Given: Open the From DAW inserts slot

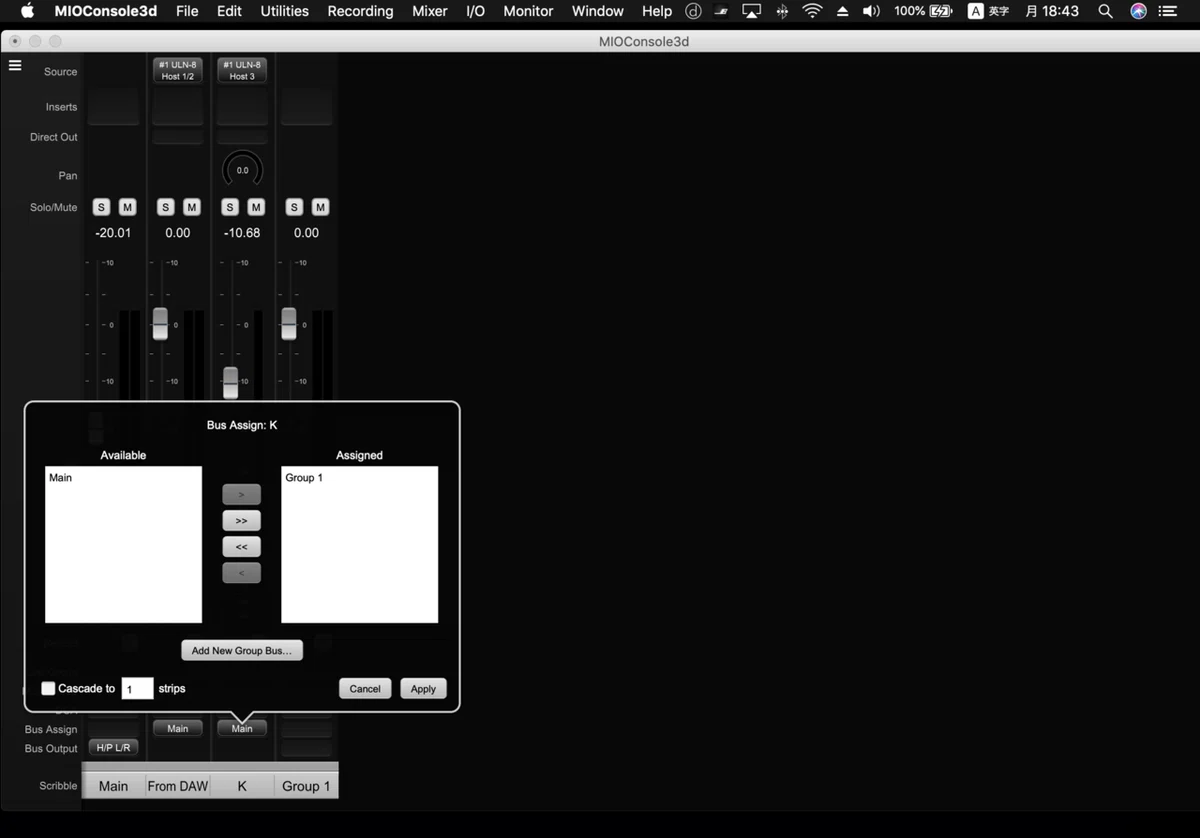Looking at the screenshot, I should [x=178, y=107].
